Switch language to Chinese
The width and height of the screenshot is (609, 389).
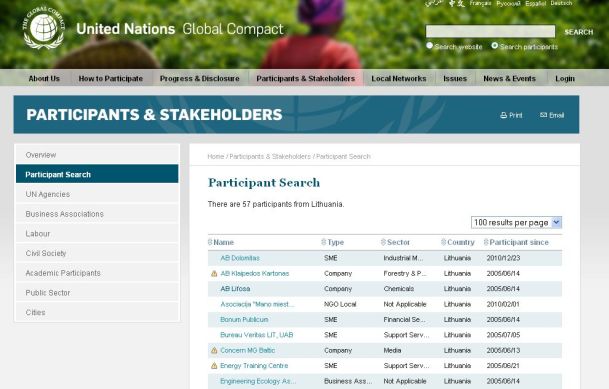tap(457, 3)
